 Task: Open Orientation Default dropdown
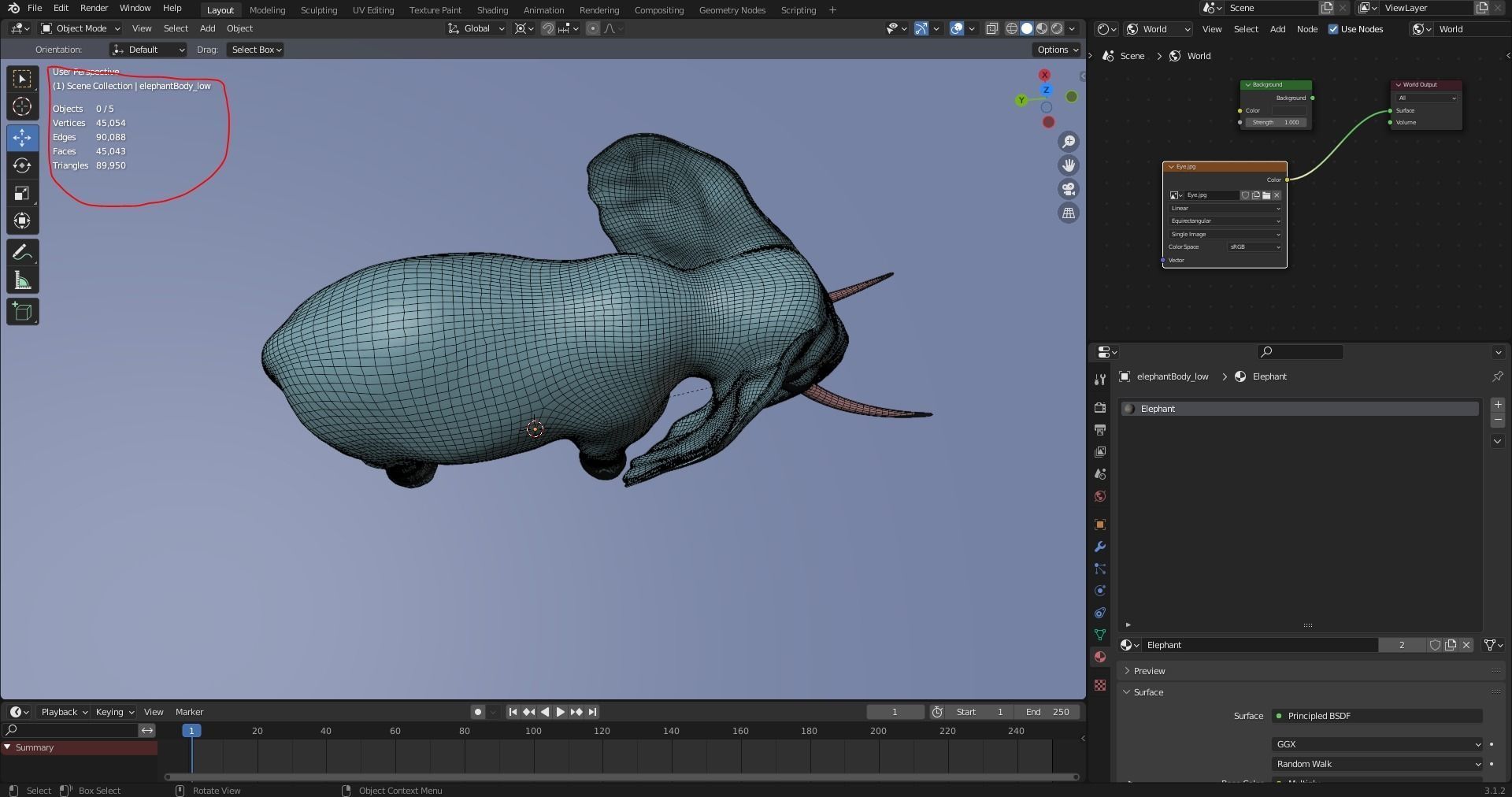(148, 50)
